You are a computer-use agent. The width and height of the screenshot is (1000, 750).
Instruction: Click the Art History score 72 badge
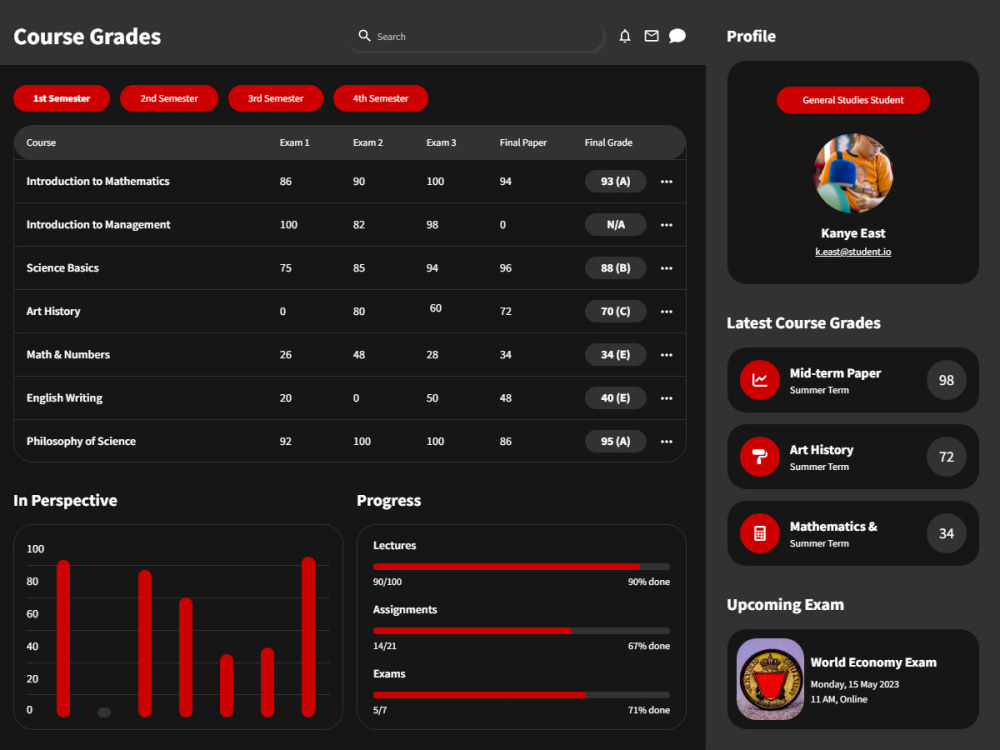click(946, 457)
